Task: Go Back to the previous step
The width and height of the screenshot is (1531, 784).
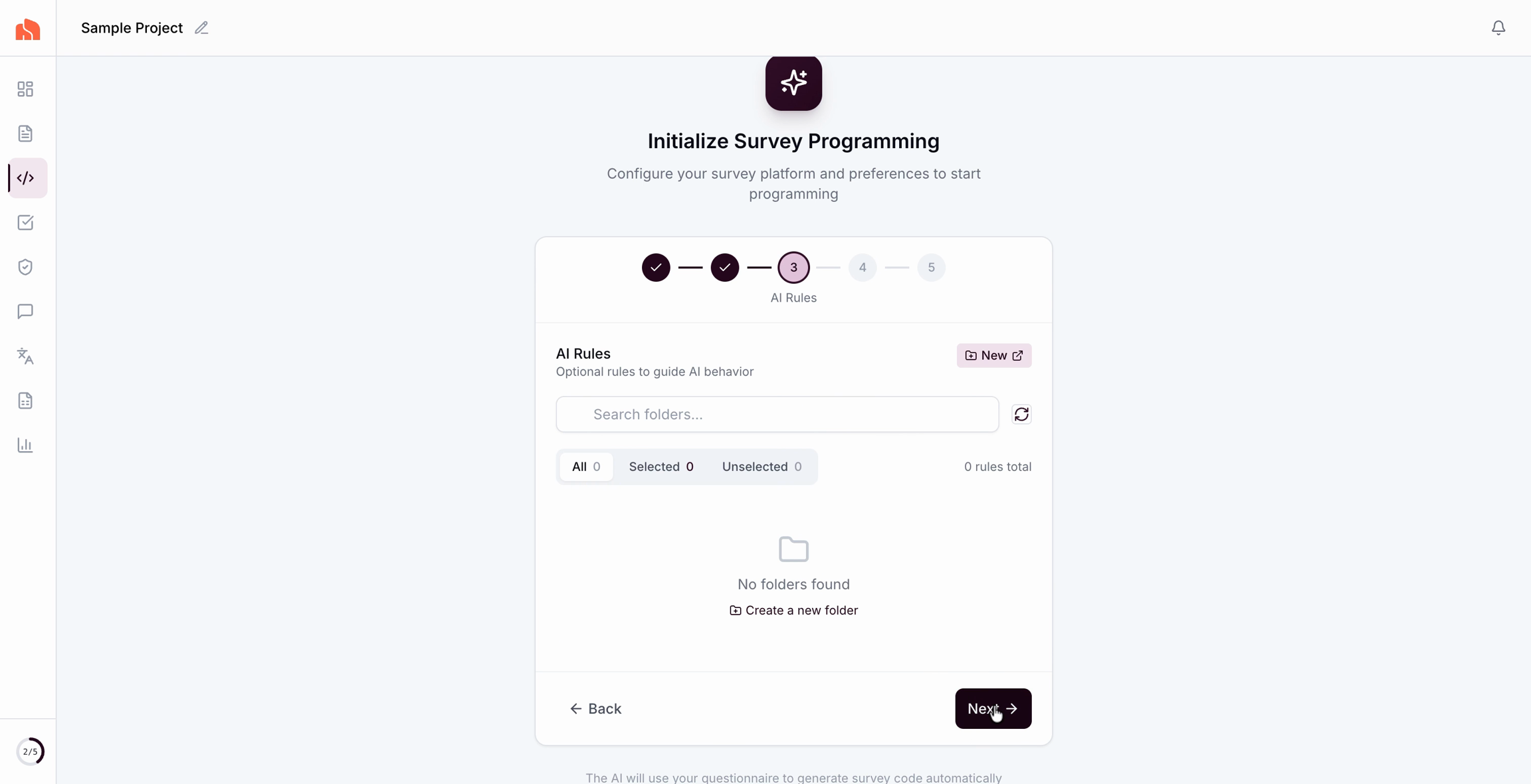Action: [x=595, y=709]
